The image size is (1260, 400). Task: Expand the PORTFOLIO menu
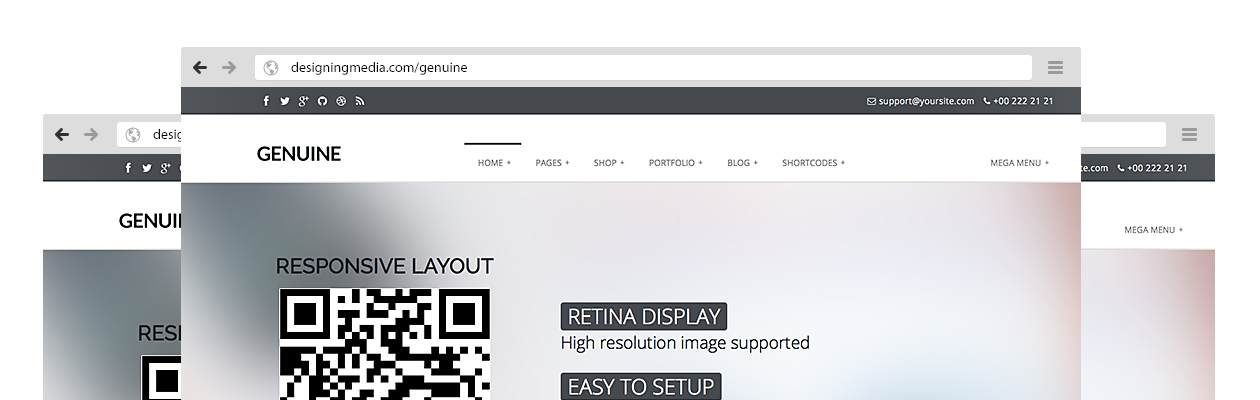(x=676, y=162)
